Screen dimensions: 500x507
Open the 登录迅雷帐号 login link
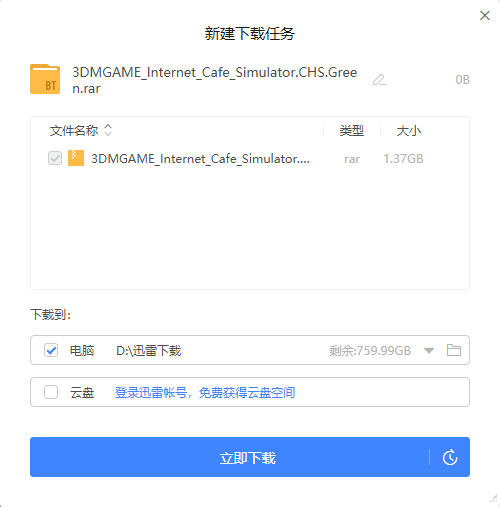205,392
